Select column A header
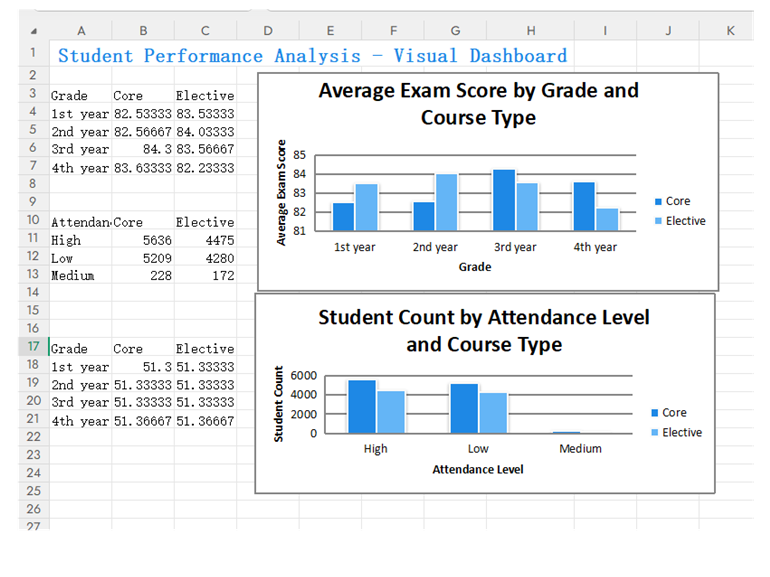 pos(81,31)
